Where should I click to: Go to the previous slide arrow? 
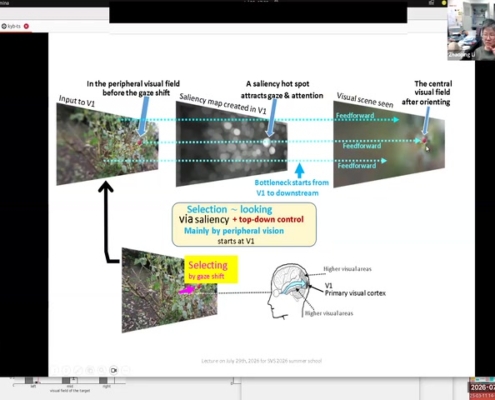coord(55,370)
